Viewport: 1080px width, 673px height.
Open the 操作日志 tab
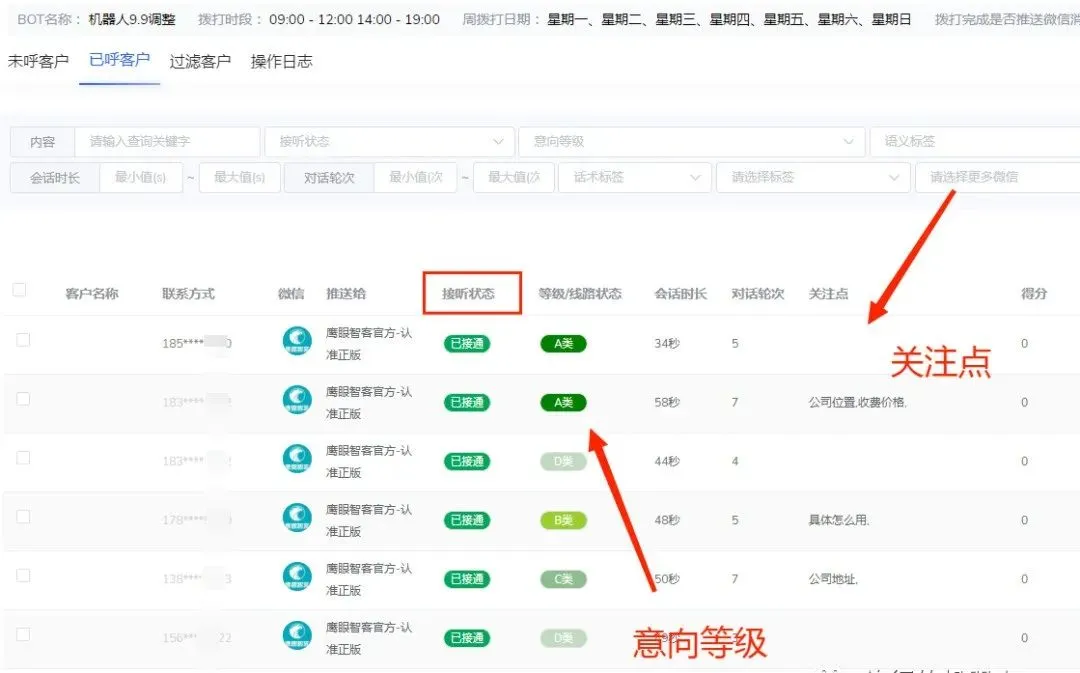282,61
